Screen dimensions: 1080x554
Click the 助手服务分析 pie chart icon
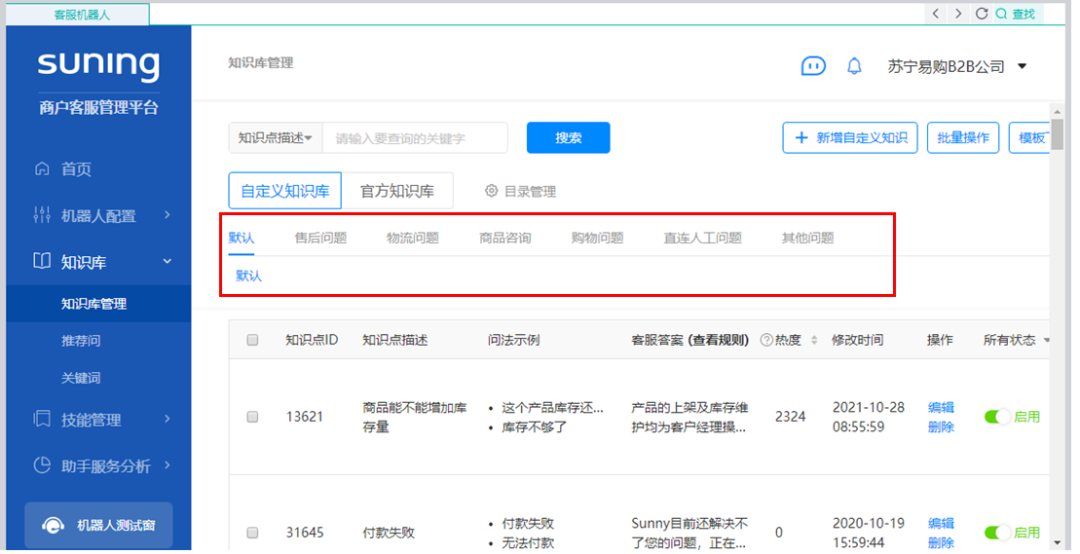point(42,465)
